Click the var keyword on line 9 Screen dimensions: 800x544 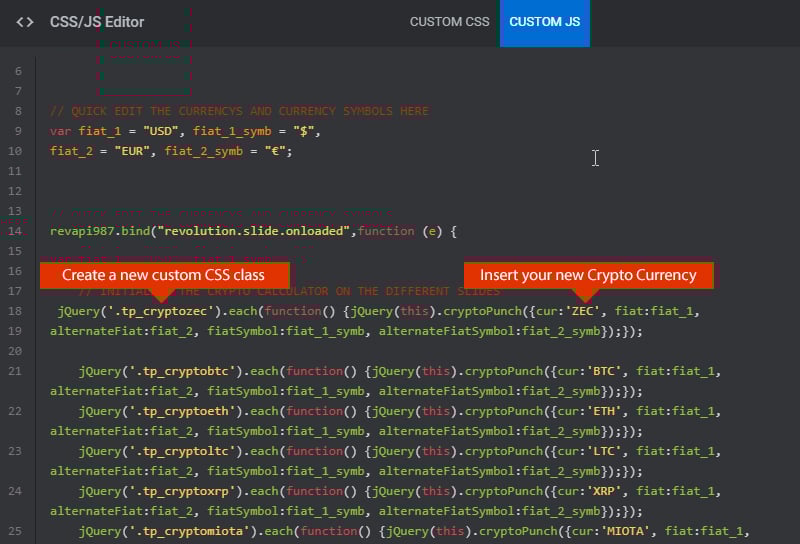tap(60, 131)
